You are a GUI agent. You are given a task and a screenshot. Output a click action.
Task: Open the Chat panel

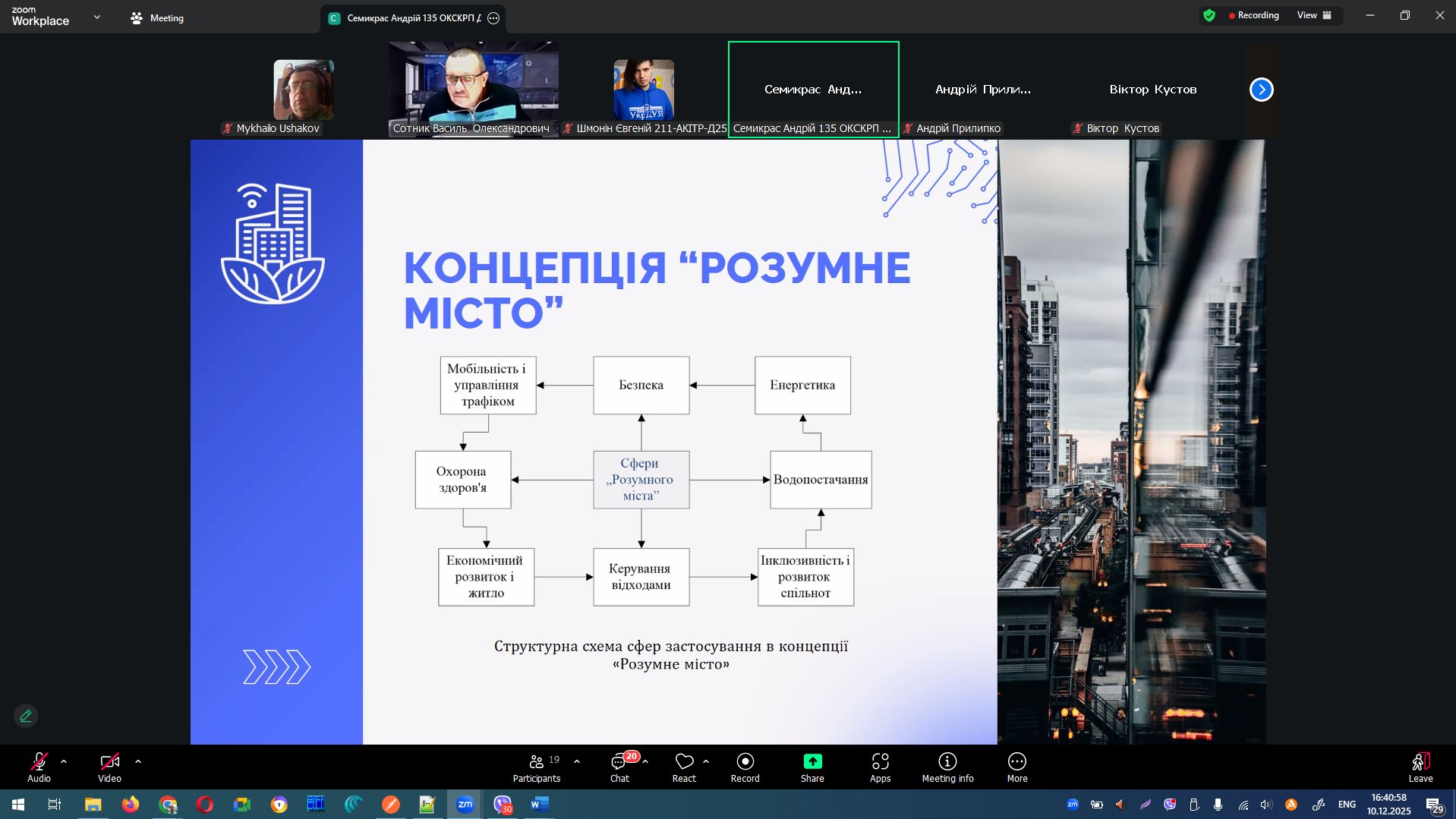pos(619,767)
